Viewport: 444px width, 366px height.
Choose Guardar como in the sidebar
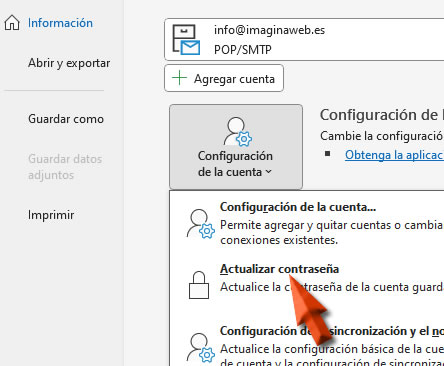[x=66, y=119]
